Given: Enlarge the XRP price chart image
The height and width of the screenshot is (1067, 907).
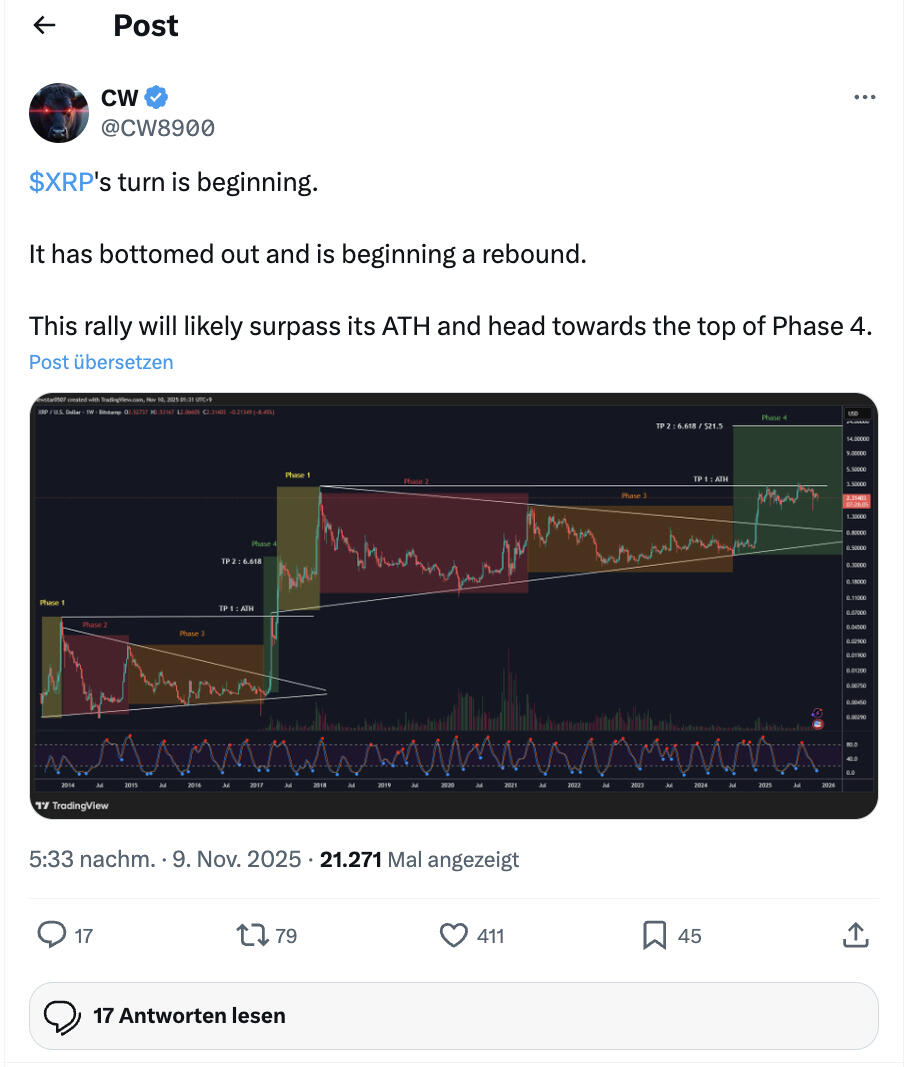Looking at the screenshot, I should click(453, 605).
